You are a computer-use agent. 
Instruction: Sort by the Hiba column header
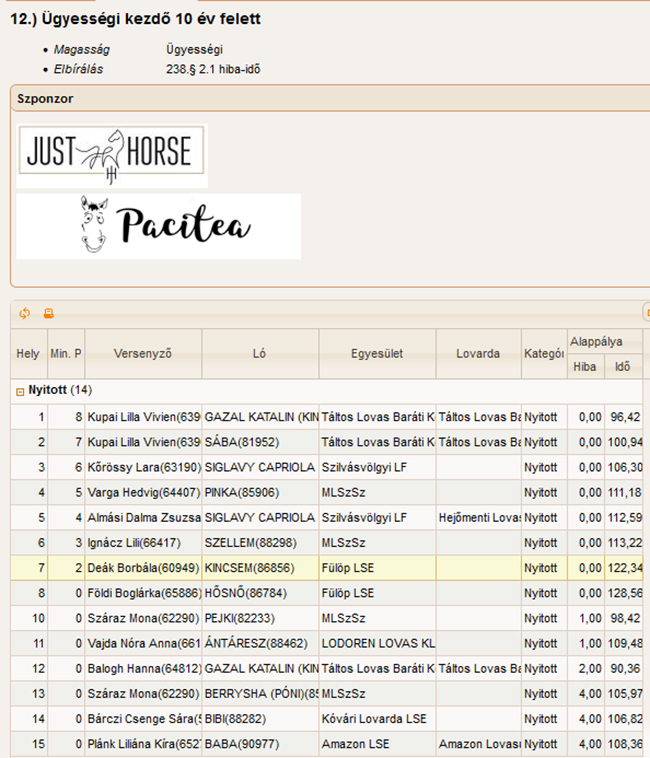pos(584,367)
